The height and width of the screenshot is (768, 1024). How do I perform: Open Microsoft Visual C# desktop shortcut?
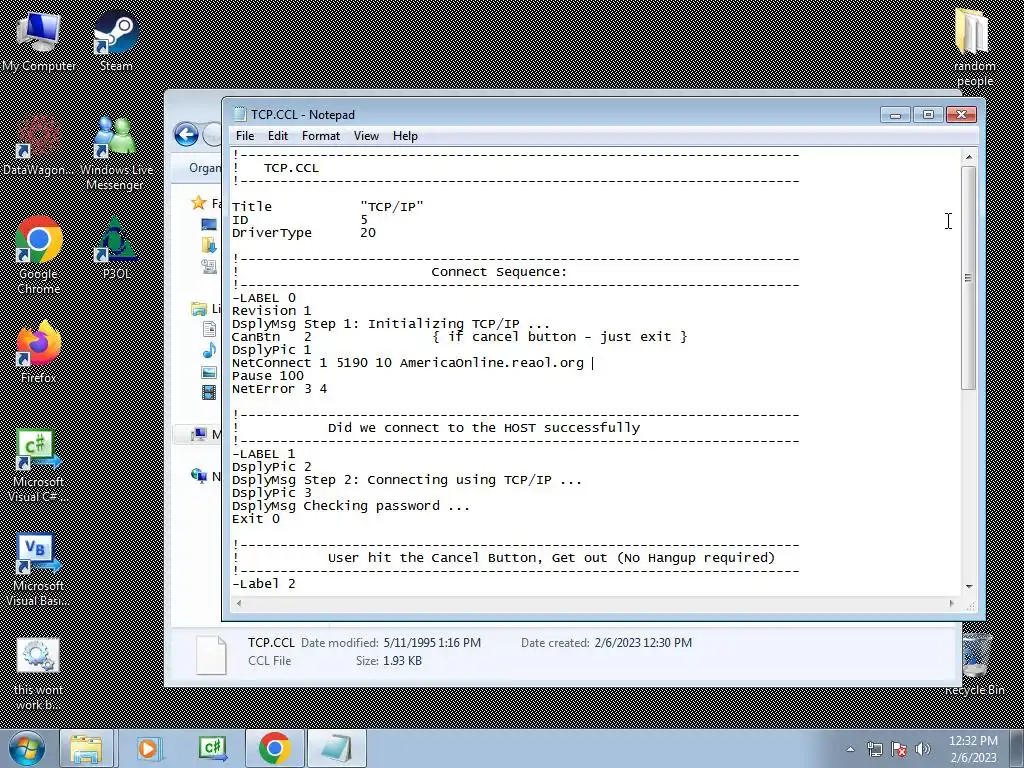coord(38,466)
